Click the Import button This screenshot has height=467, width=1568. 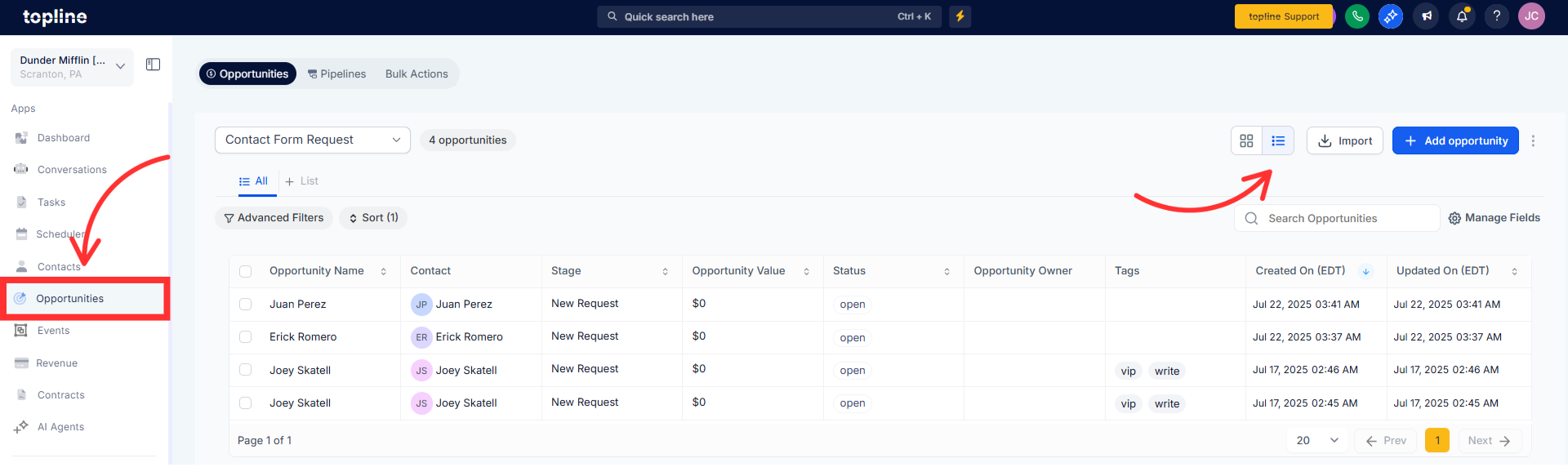(x=1345, y=140)
